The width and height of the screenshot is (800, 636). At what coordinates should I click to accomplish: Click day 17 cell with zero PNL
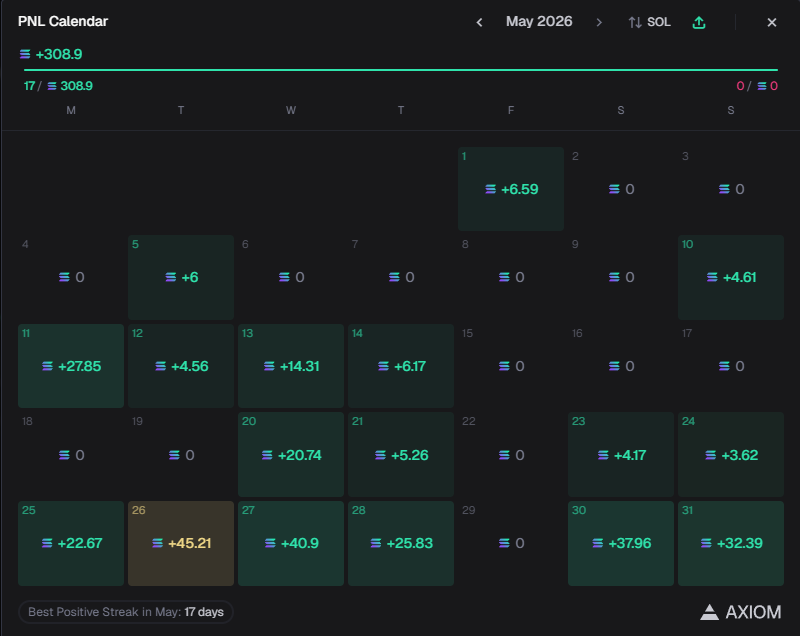(731, 366)
